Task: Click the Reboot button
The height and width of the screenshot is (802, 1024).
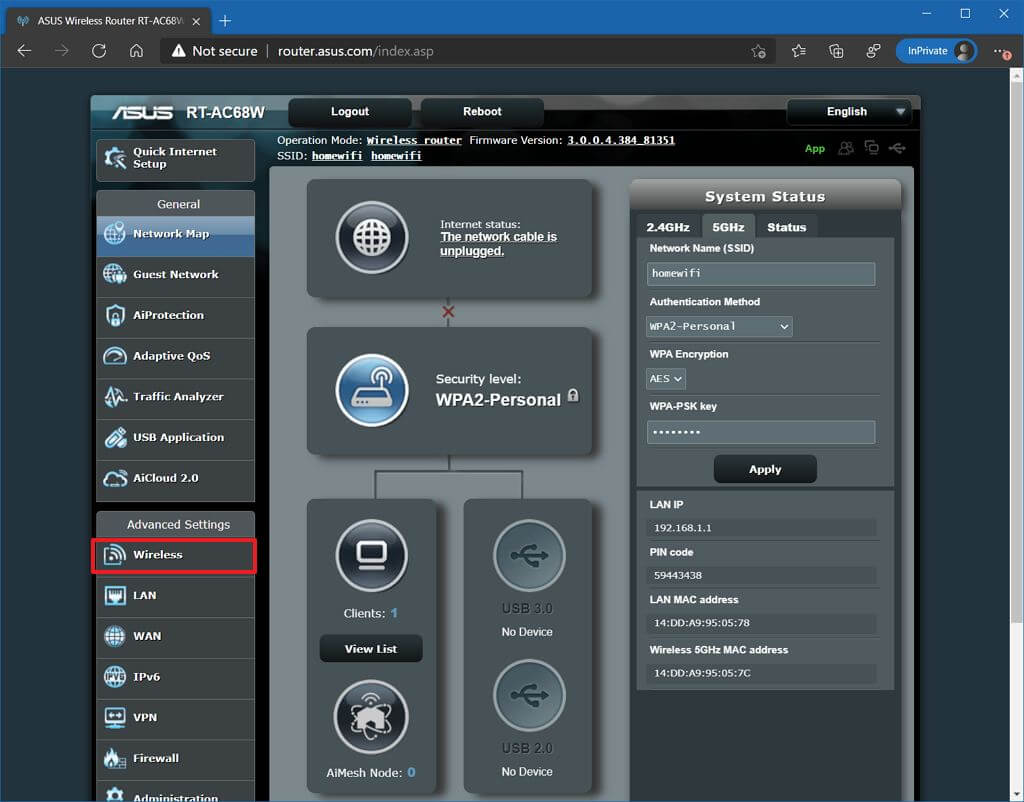Action: pyautogui.click(x=481, y=112)
